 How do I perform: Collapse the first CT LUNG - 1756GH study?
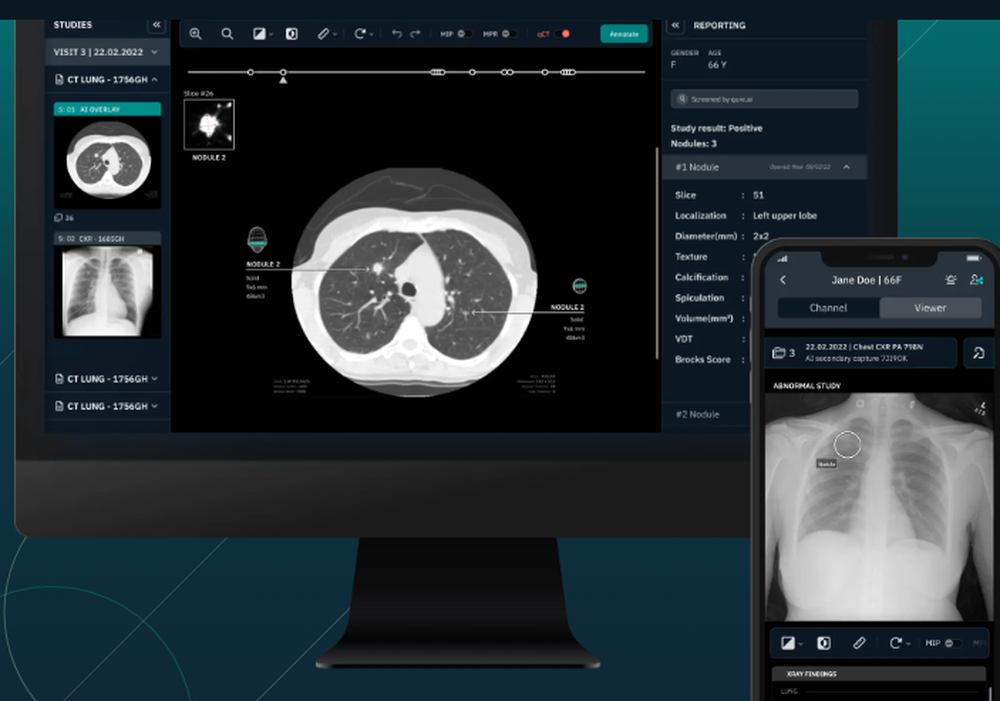tap(154, 80)
